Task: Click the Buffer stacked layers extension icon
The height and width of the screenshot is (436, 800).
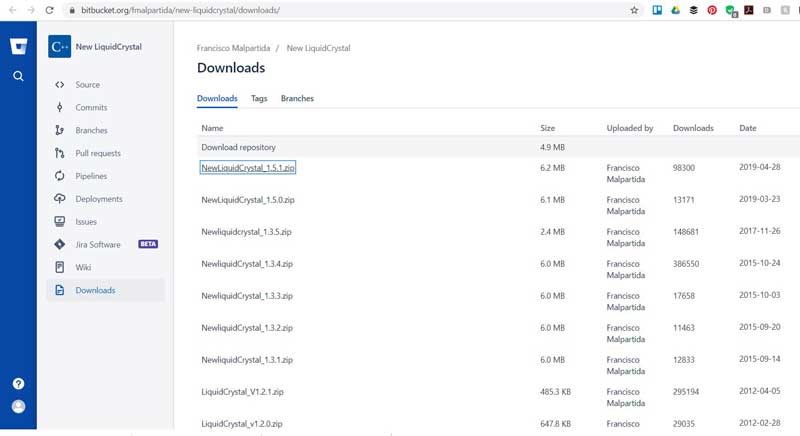Action: point(693,10)
